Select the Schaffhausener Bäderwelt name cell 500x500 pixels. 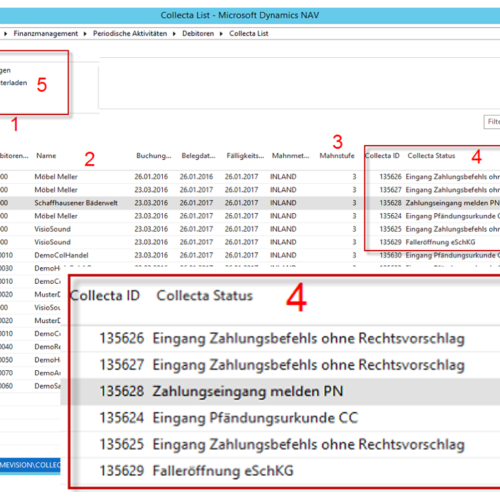(x=76, y=203)
